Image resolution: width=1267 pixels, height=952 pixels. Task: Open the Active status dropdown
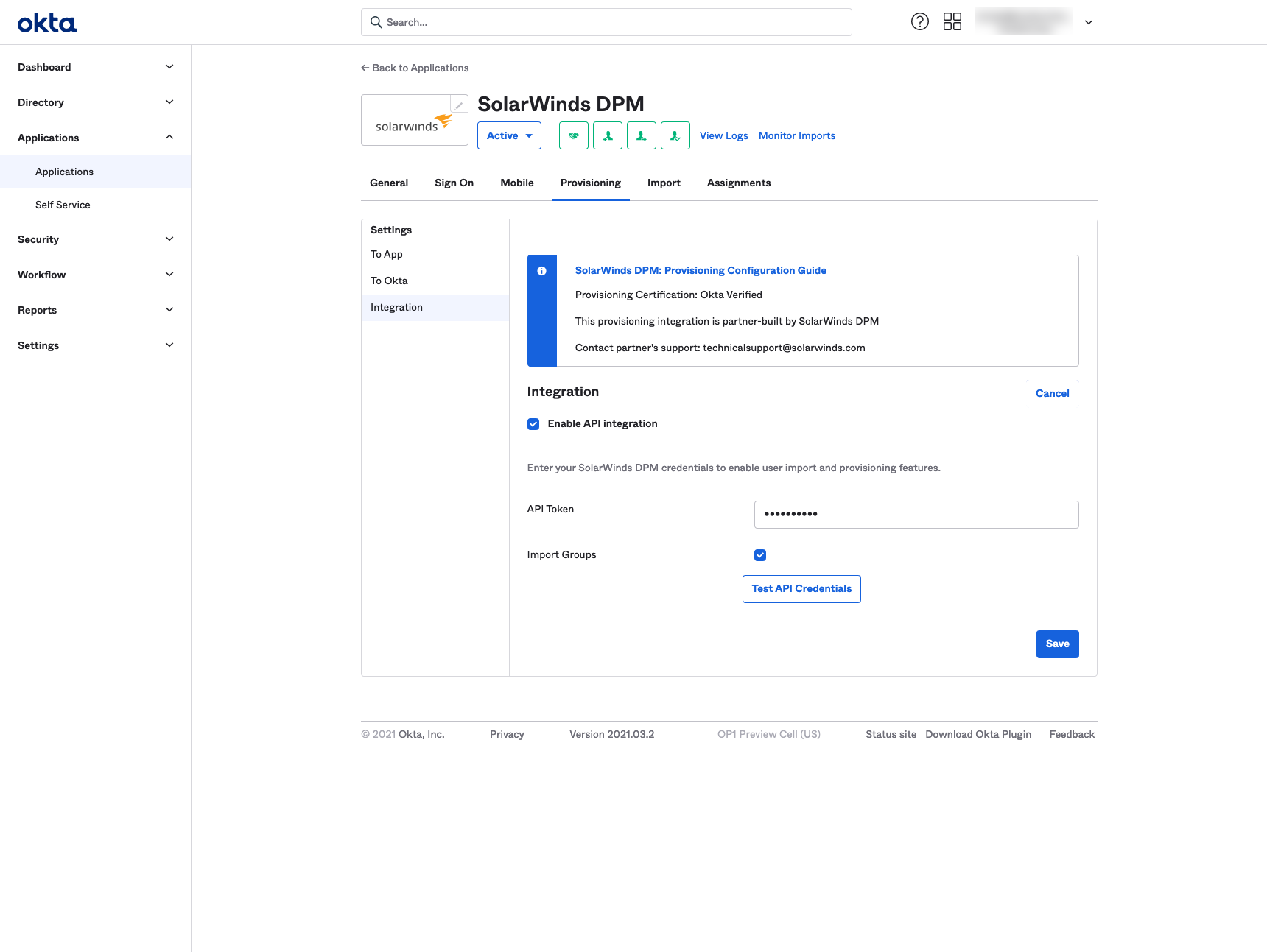tap(509, 135)
